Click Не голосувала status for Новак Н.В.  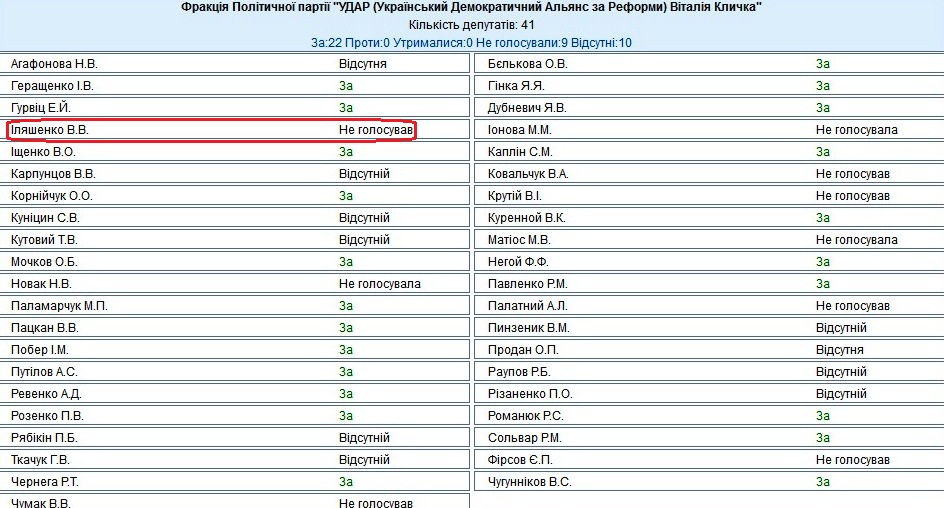click(380, 283)
